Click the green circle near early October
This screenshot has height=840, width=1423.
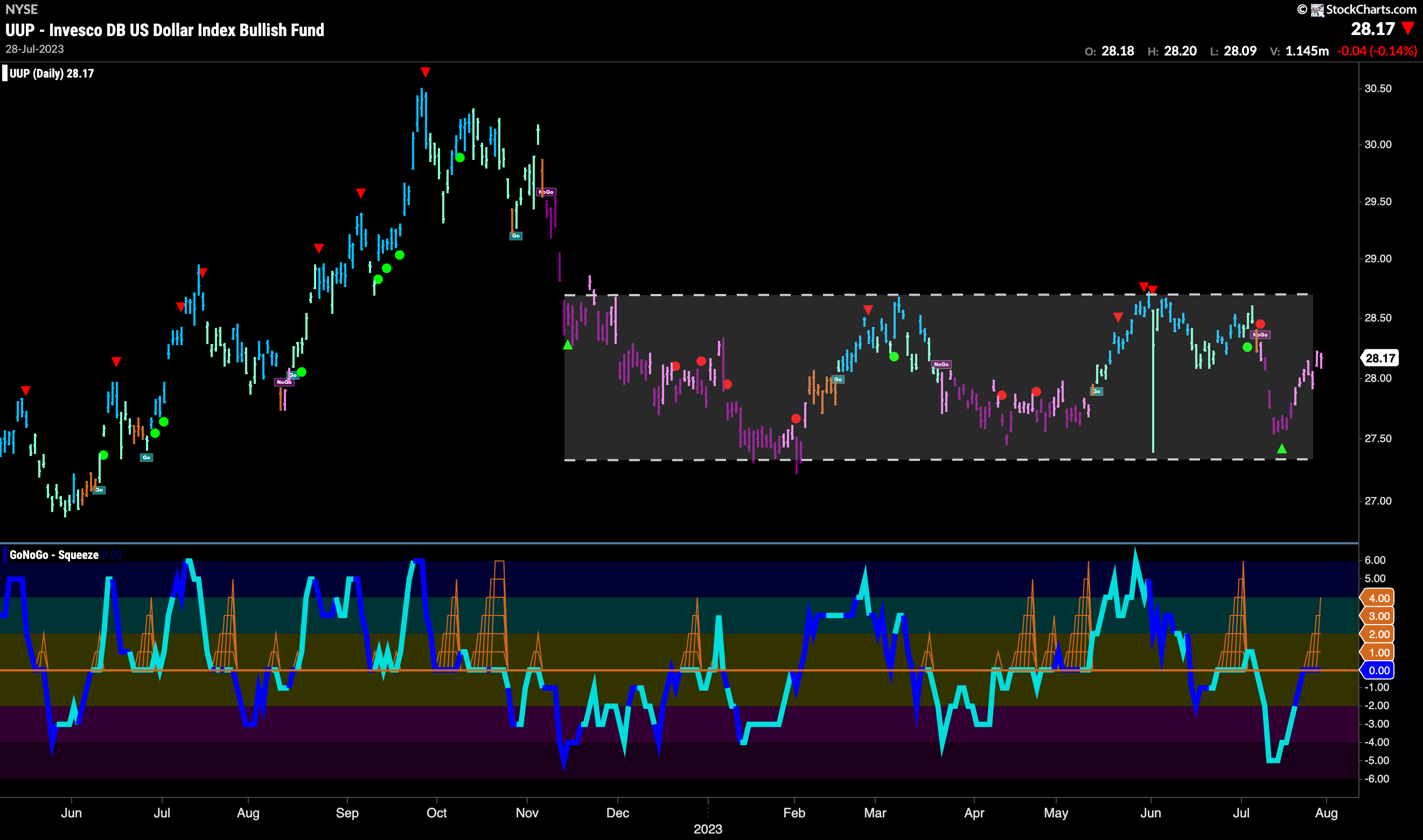click(460, 158)
